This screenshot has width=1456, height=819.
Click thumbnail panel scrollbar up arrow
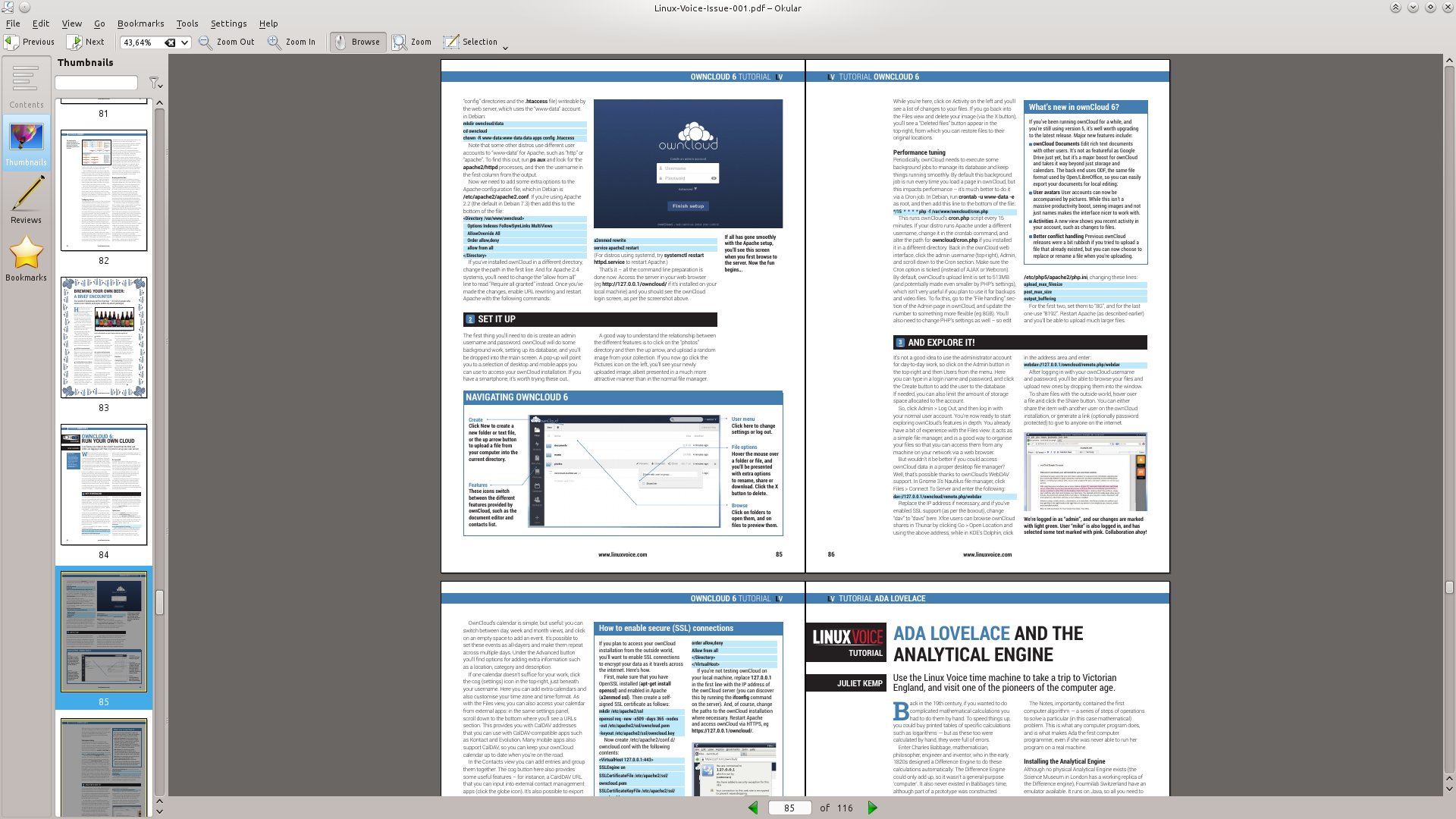(159, 102)
